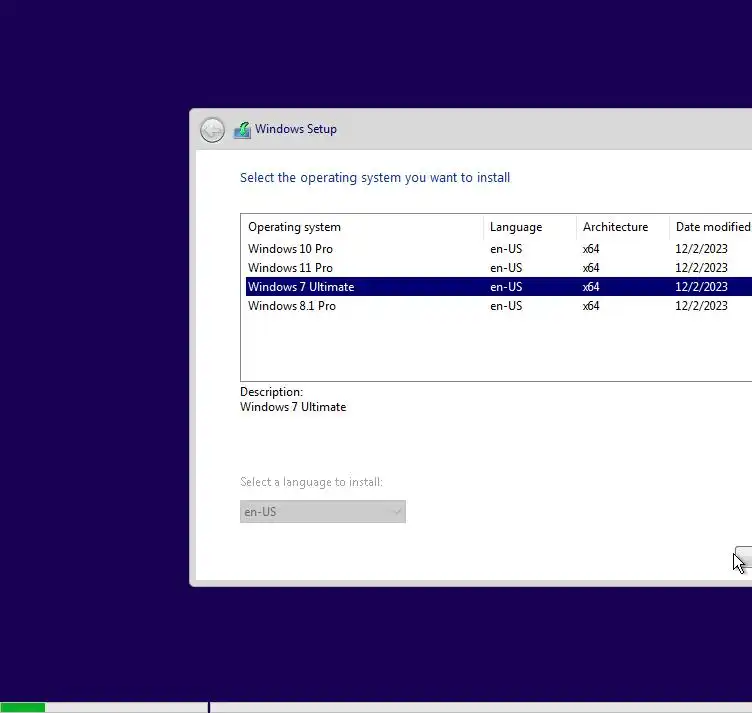Screen dimensions: 752x713
Task: Select Windows 11 Pro in the list
Action: tap(290, 268)
